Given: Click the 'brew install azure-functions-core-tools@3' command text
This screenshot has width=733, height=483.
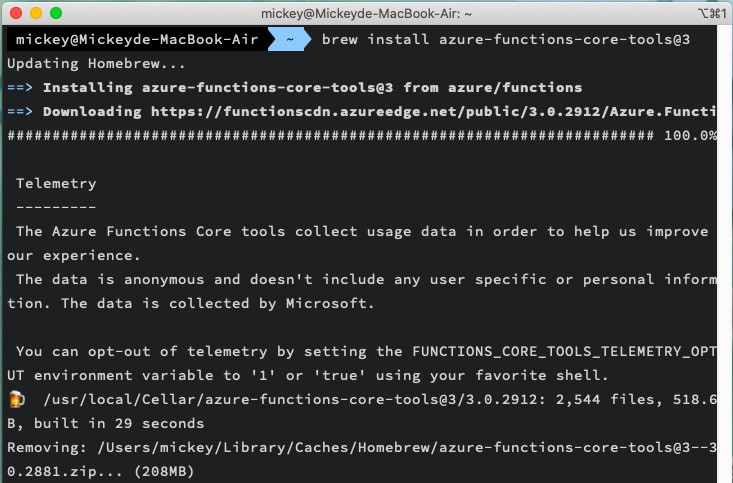Looking at the screenshot, I should (x=505, y=40).
